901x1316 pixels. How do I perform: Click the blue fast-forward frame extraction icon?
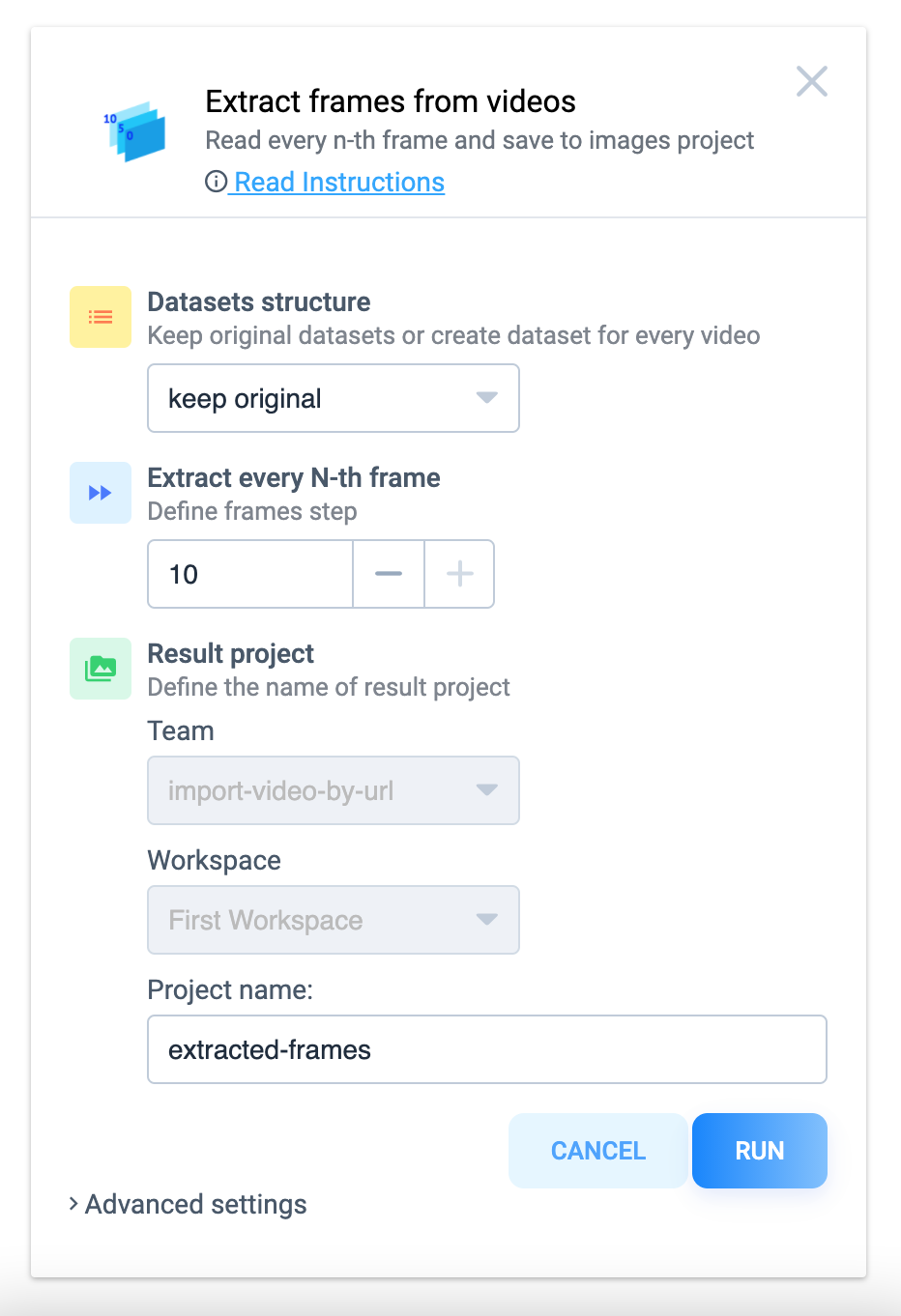click(100, 493)
